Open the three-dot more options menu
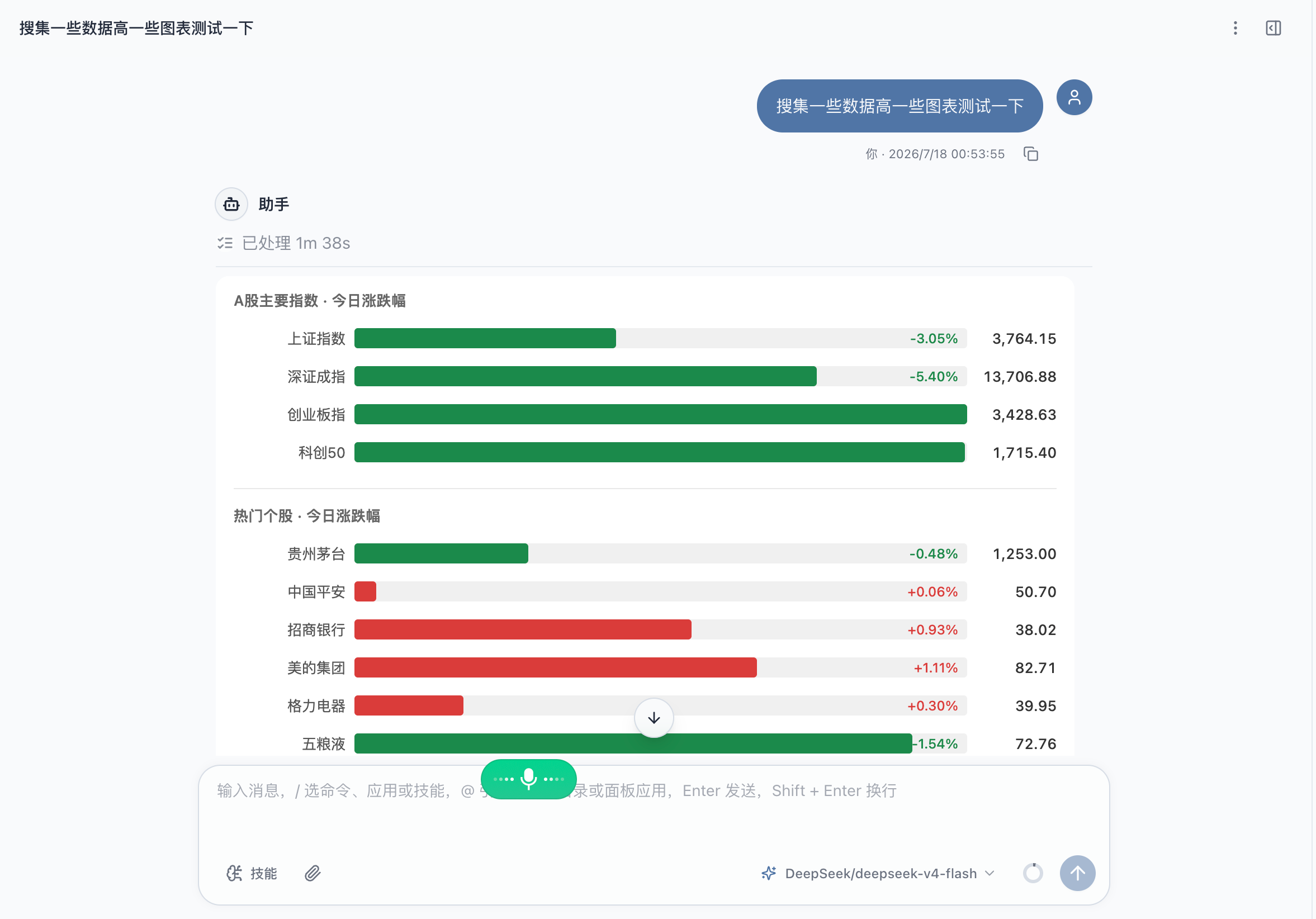This screenshot has width=1316, height=919. point(1235,28)
